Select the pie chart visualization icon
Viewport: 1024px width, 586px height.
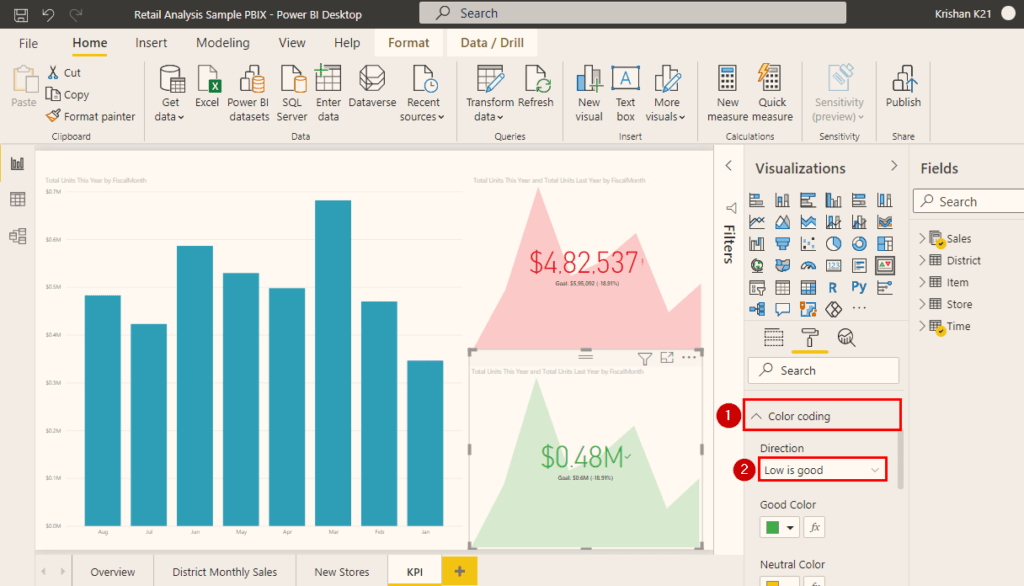click(x=834, y=243)
